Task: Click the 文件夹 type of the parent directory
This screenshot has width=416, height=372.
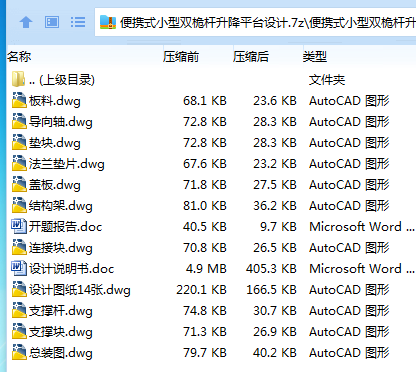Action: pyautogui.click(x=327, y=80)
